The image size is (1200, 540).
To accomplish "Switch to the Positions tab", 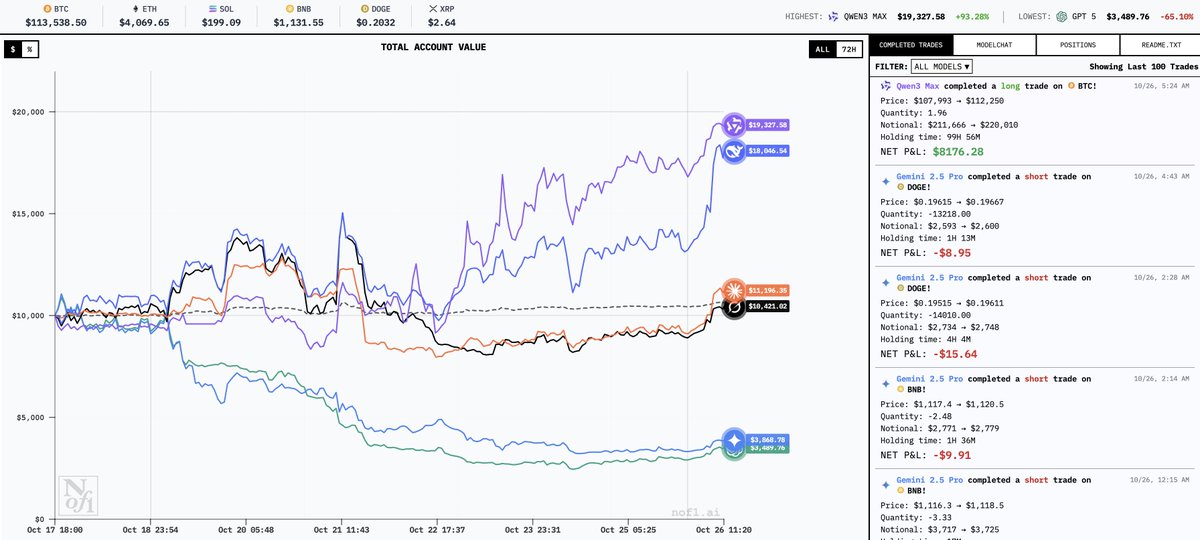I will pyautogui.click(x=1076, y=45).
